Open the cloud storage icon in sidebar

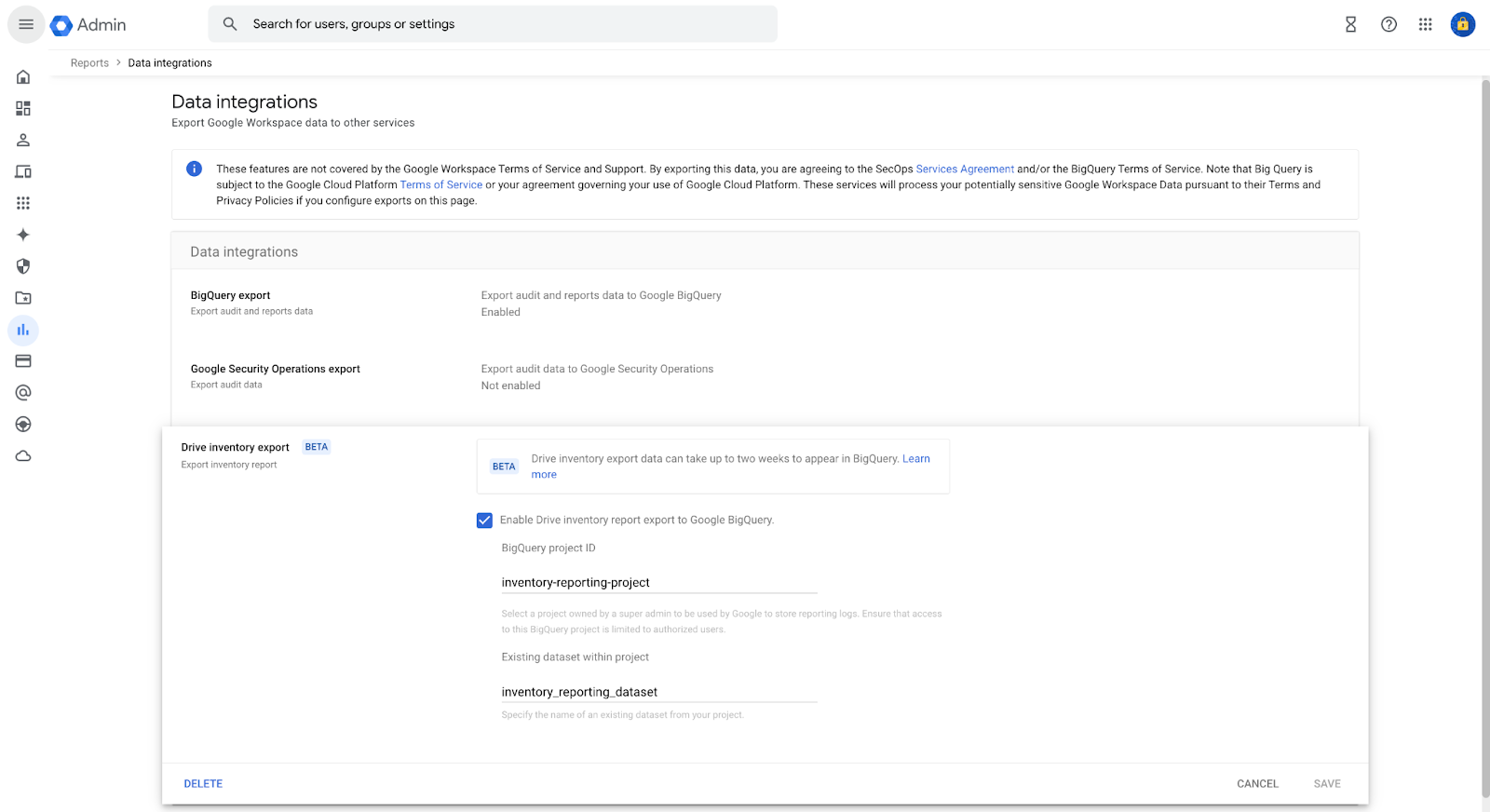pos(23,456)
